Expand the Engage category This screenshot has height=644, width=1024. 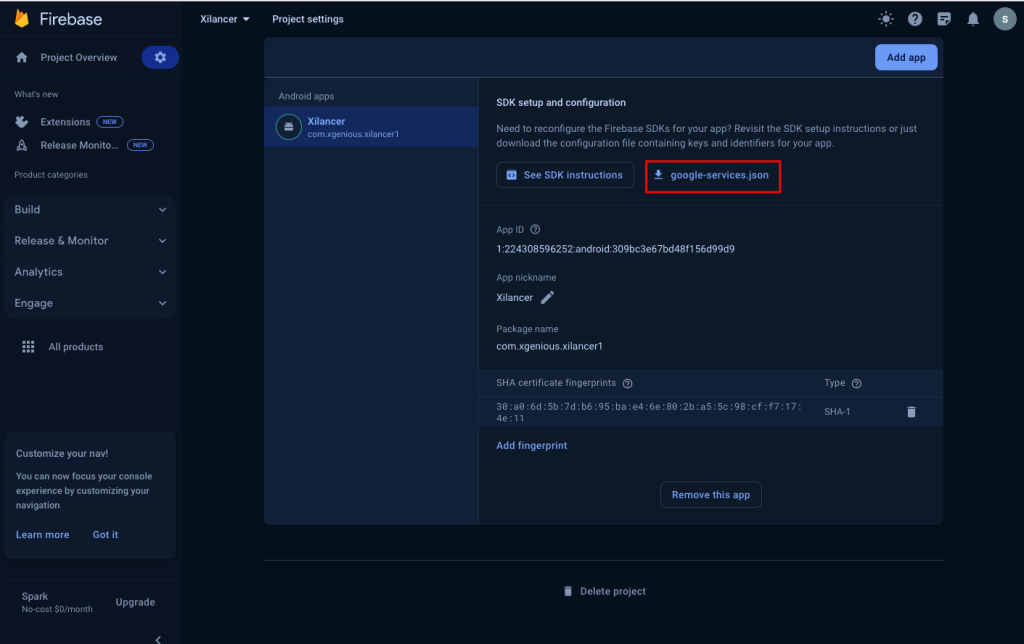(x=90, y=303)
